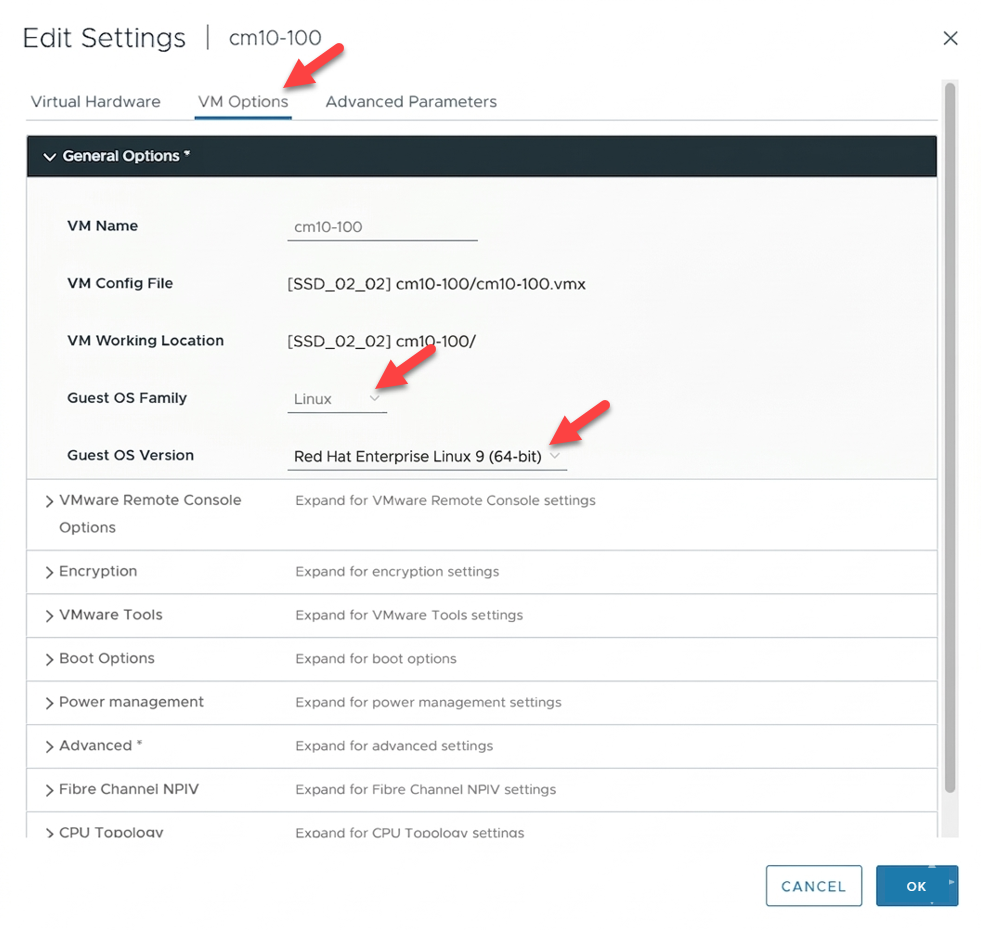Click the dialog's vertical scrollbar
This screenshot has height=930, width=981.
(x=950, y=400)
